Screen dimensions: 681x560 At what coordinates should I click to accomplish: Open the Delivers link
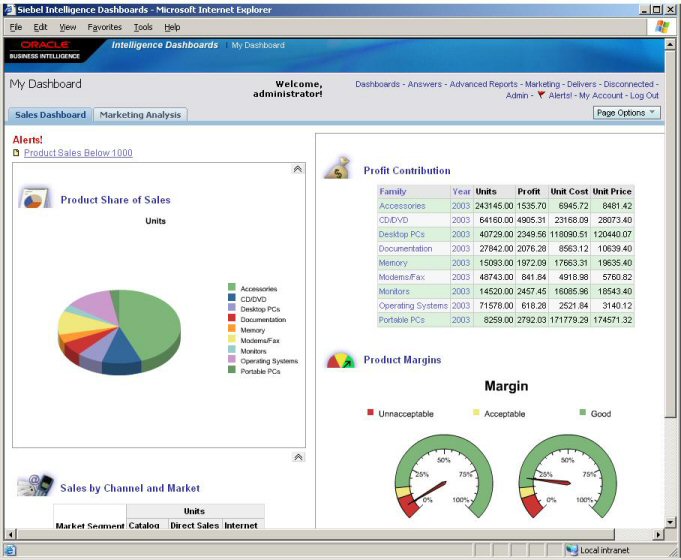pos(582,84)
